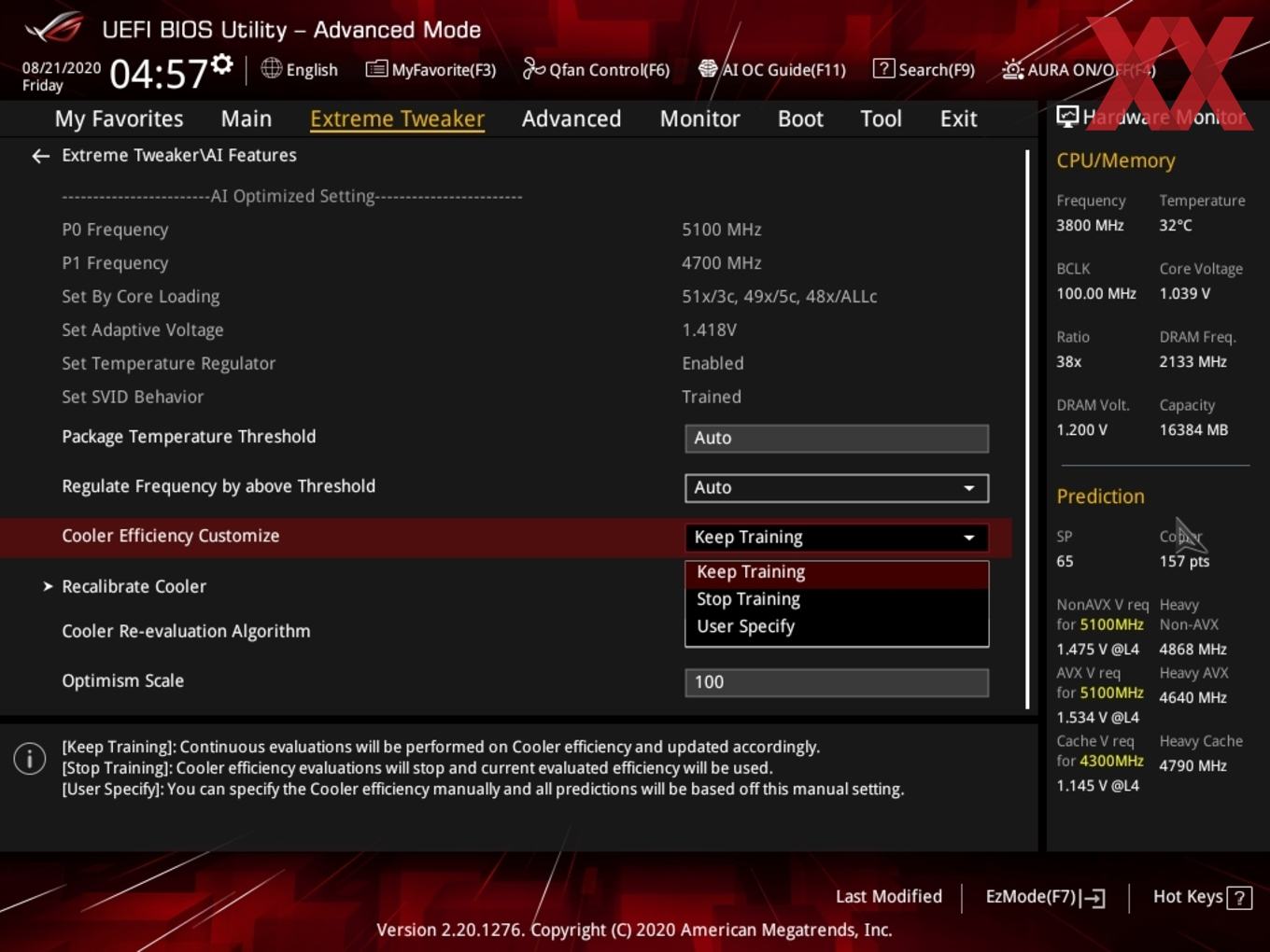
Task: Select Stop Training option
Action: coord(837,599)
